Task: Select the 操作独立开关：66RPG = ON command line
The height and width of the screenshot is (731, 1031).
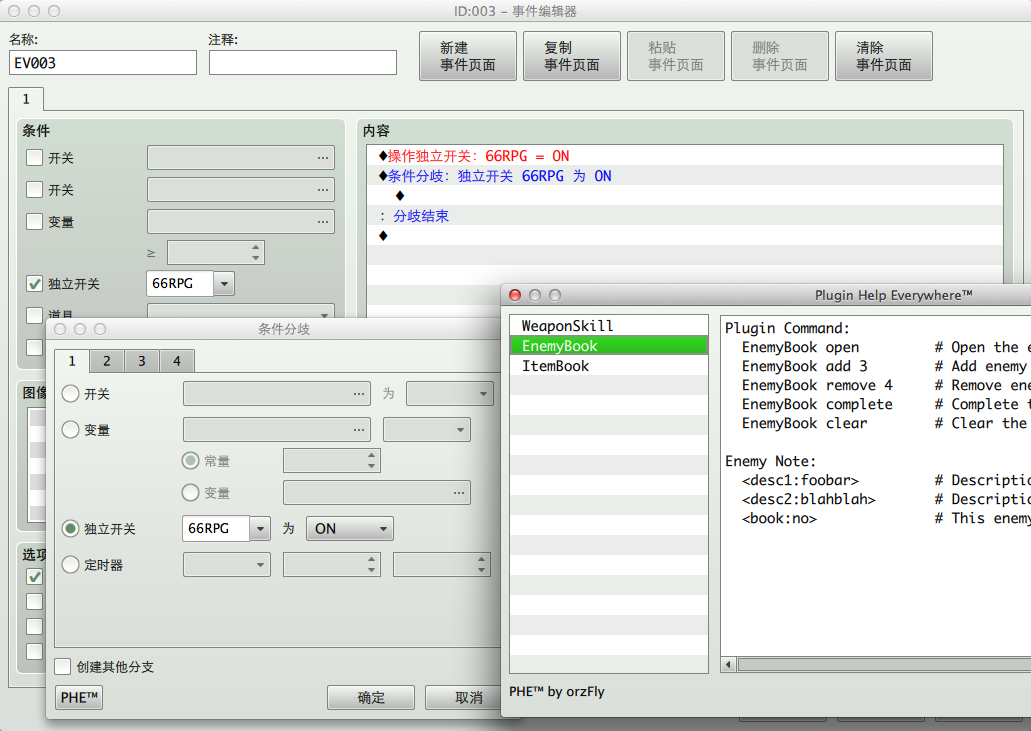Action: [x=685, y=156]
